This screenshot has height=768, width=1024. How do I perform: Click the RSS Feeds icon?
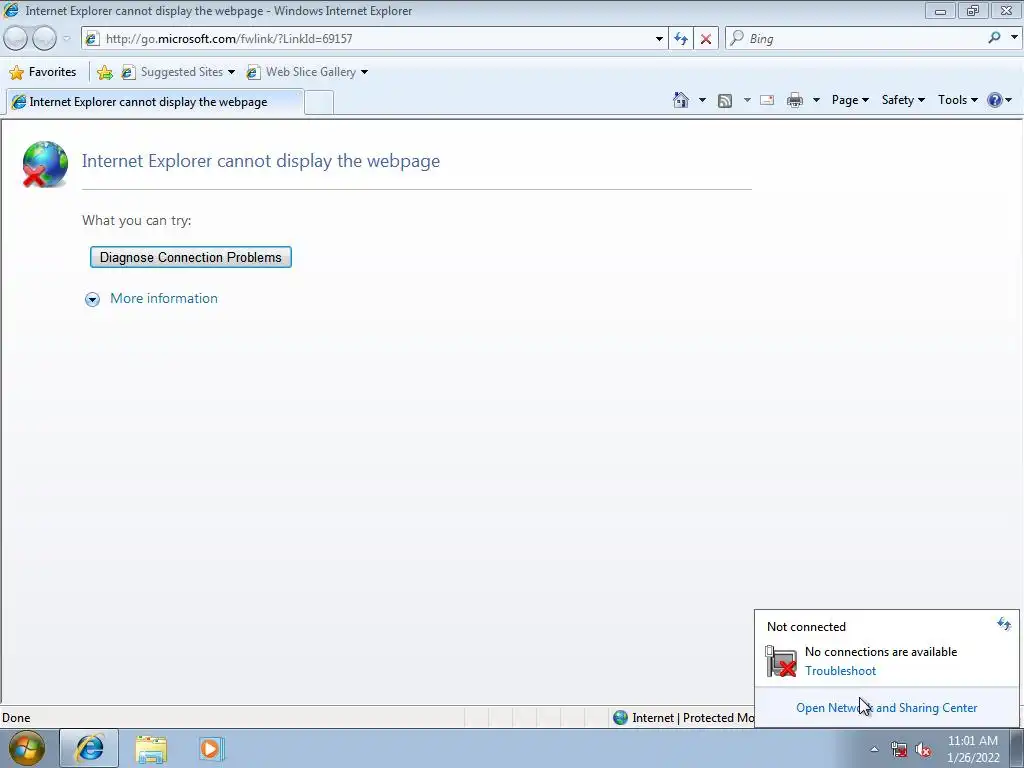[x=725, y=100]
